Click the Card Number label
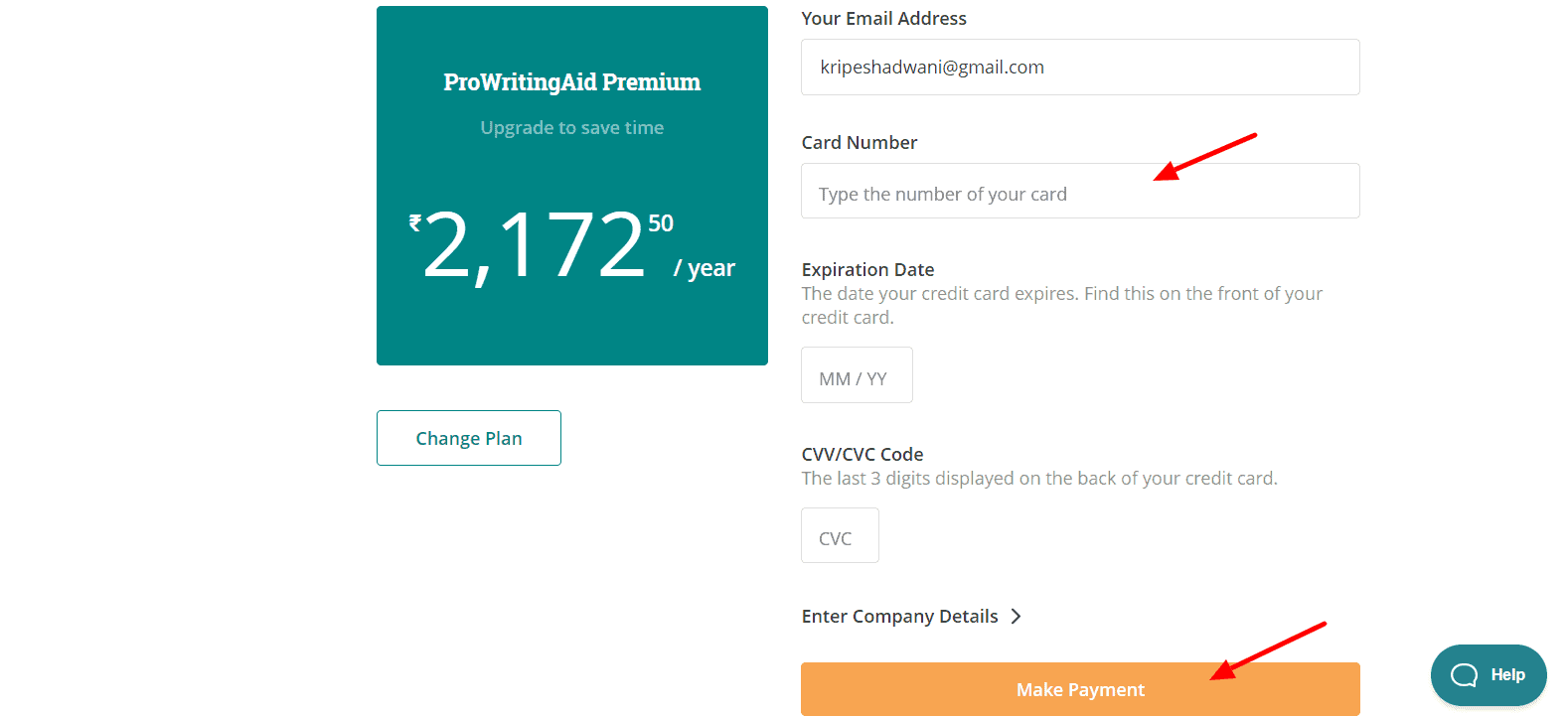Image resolution: width=1568 pixels, height=717 pixels. point(860,143)
